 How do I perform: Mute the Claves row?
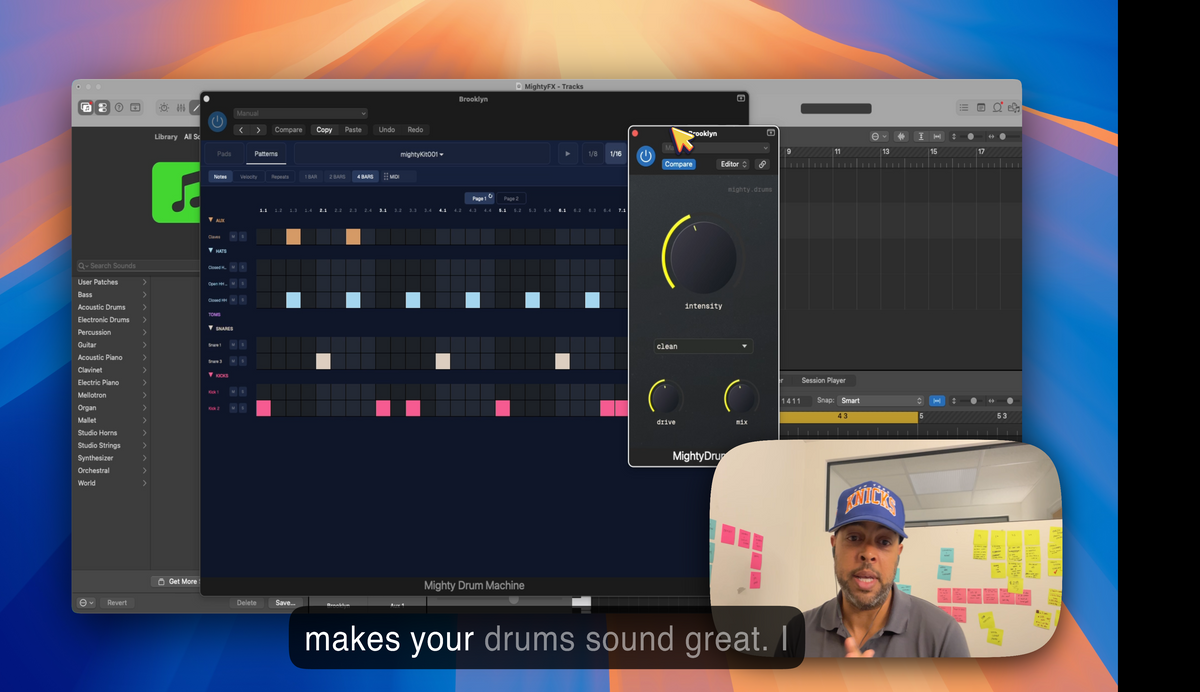[234, 237]
